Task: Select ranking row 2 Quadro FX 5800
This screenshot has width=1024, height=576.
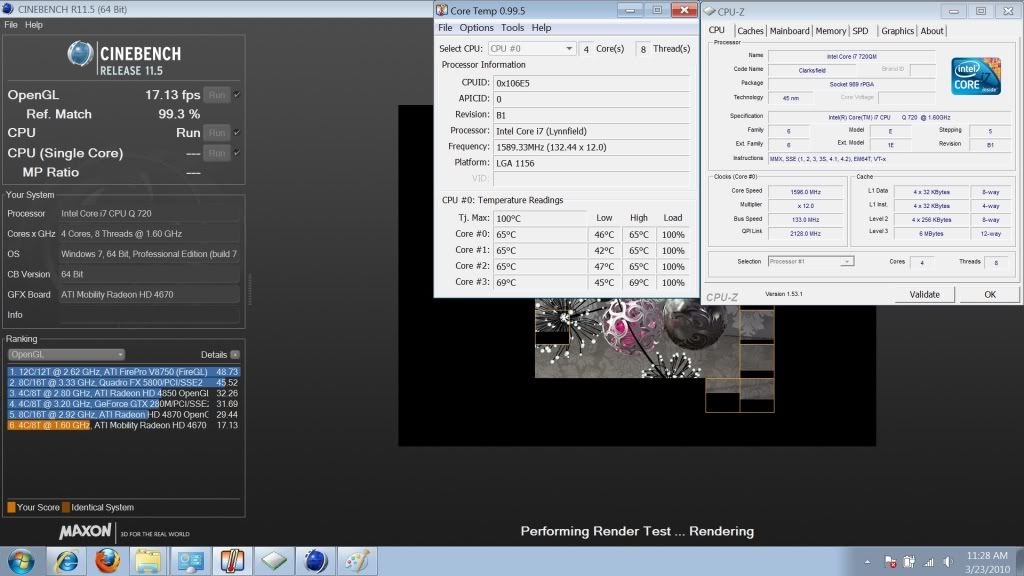Action: point(123,382)
